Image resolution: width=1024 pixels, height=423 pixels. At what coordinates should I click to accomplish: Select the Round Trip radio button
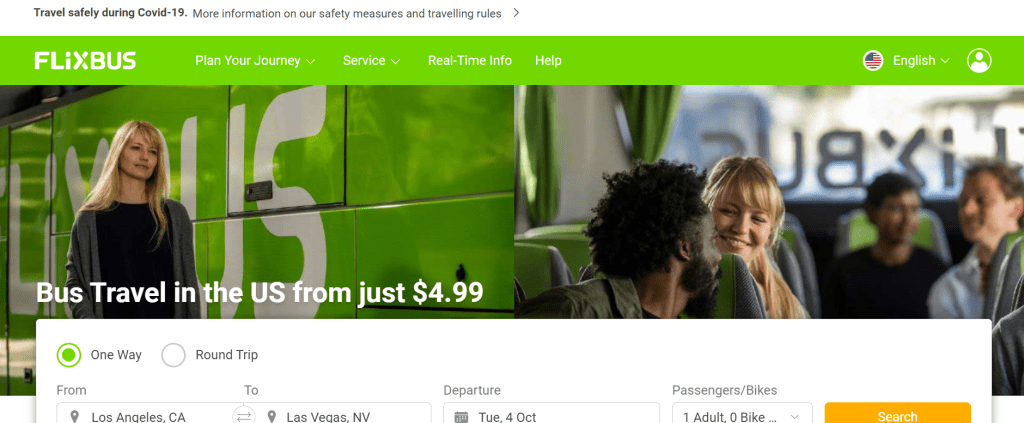pyautogui.click(x=174, y=355)
